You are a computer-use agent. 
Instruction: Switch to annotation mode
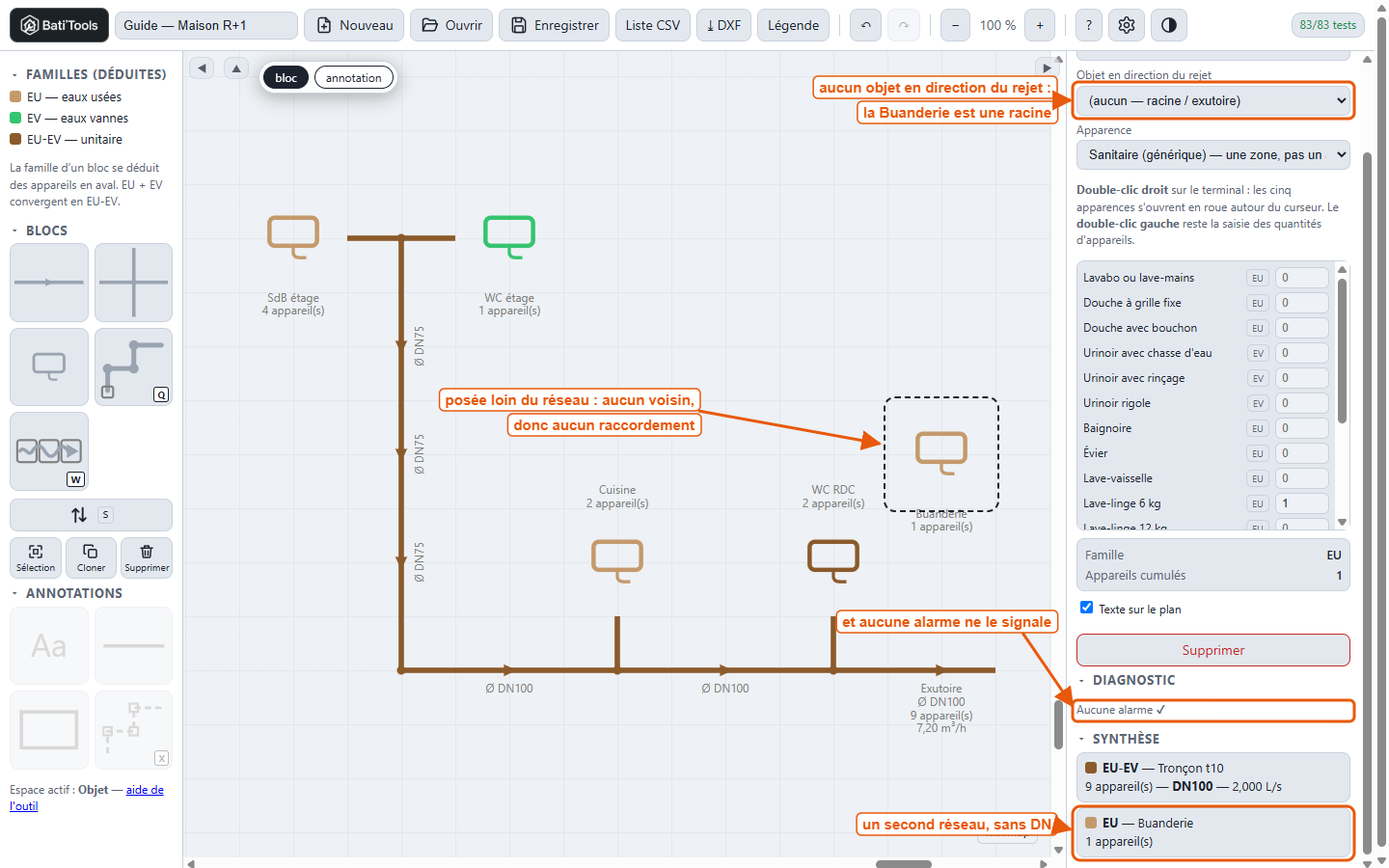[x=354, y=78]
